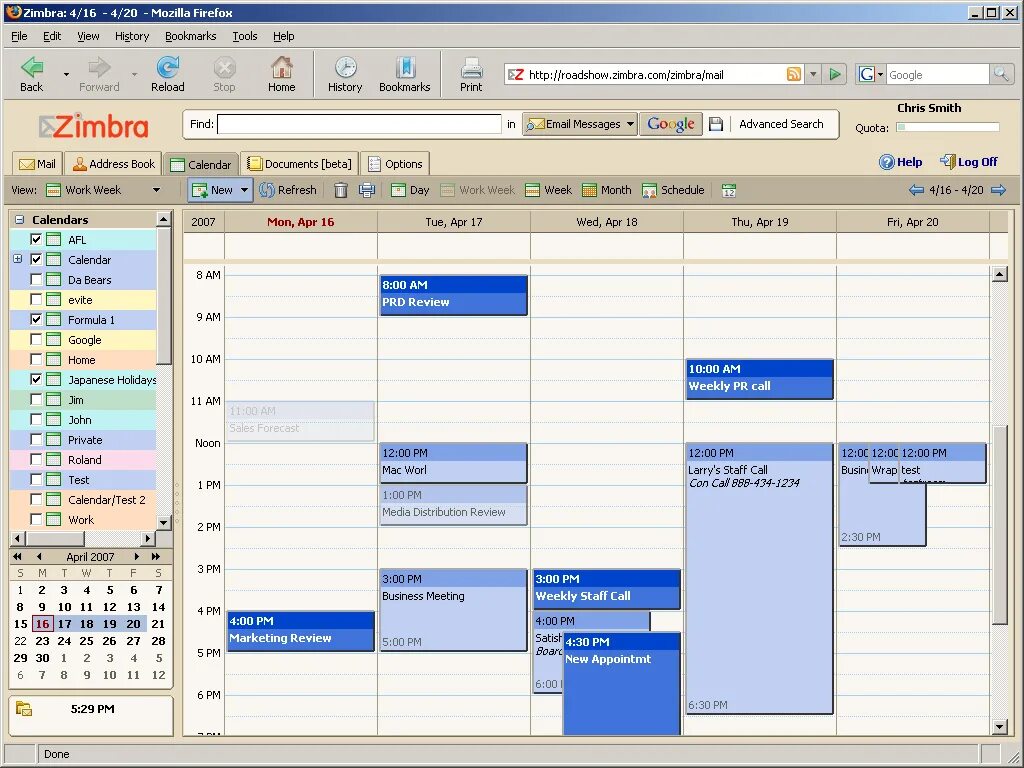Go to previous week with left arrow
Viewport: 1024px width, 768px height.
click(916, 190)
